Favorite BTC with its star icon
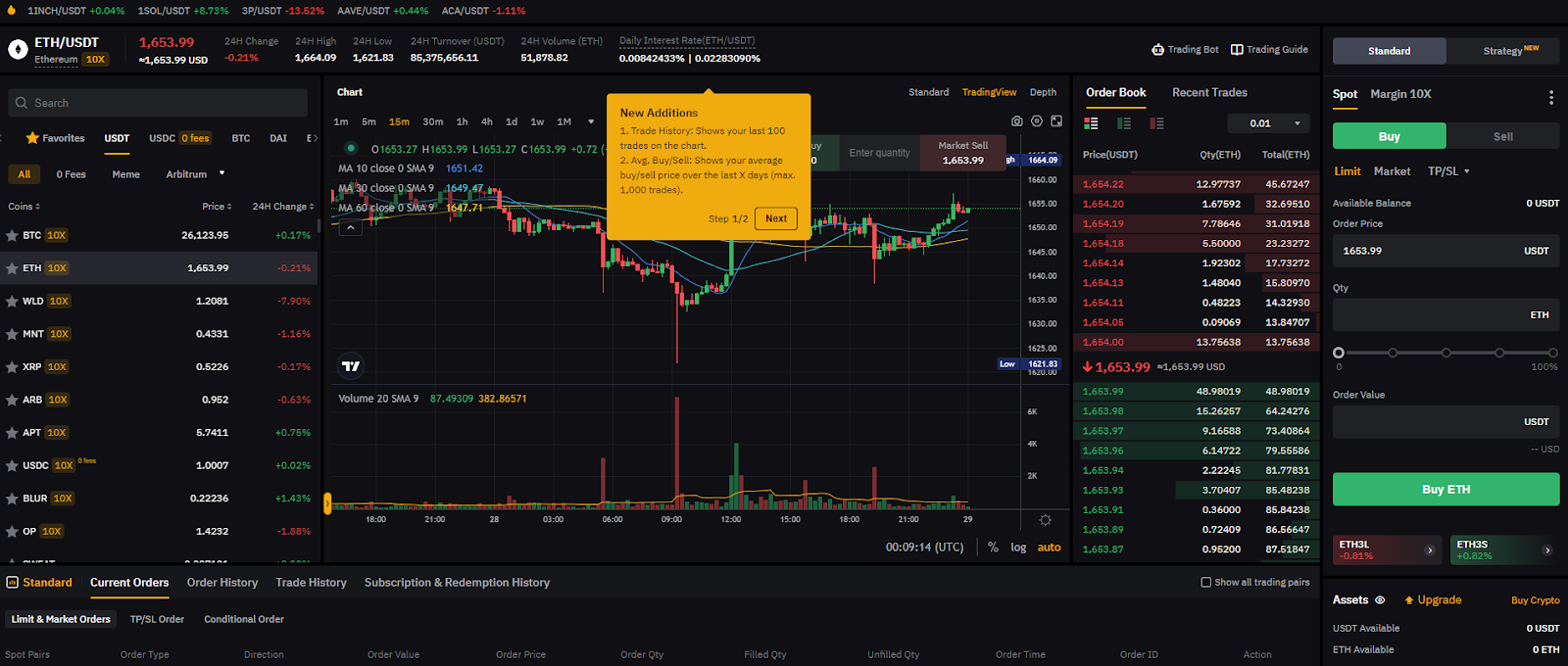 [x=12, y=235]
